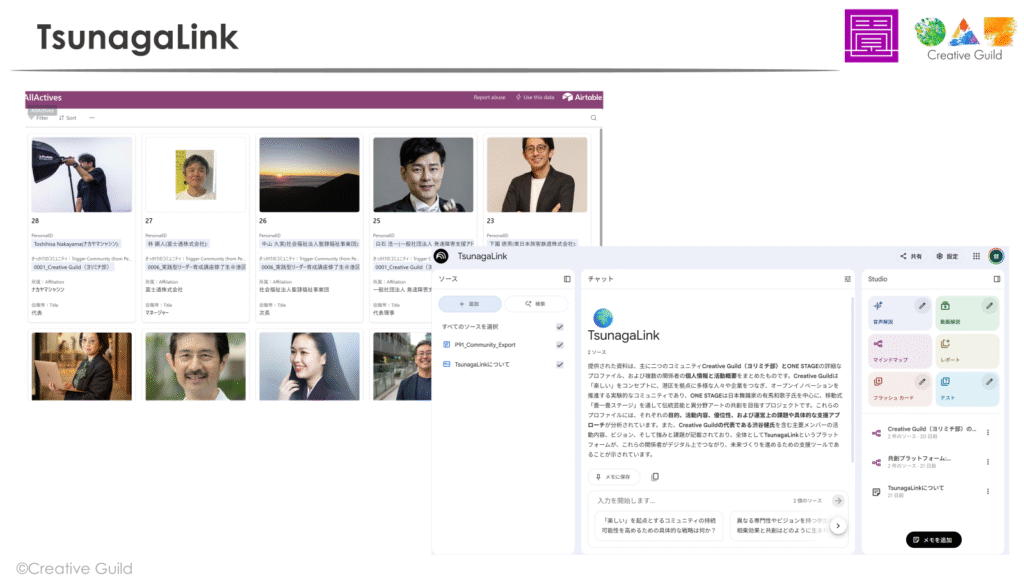This screenshot has height=576, width=1024.
Task: Click the メモを追加 button
Action: coord(934,540)
